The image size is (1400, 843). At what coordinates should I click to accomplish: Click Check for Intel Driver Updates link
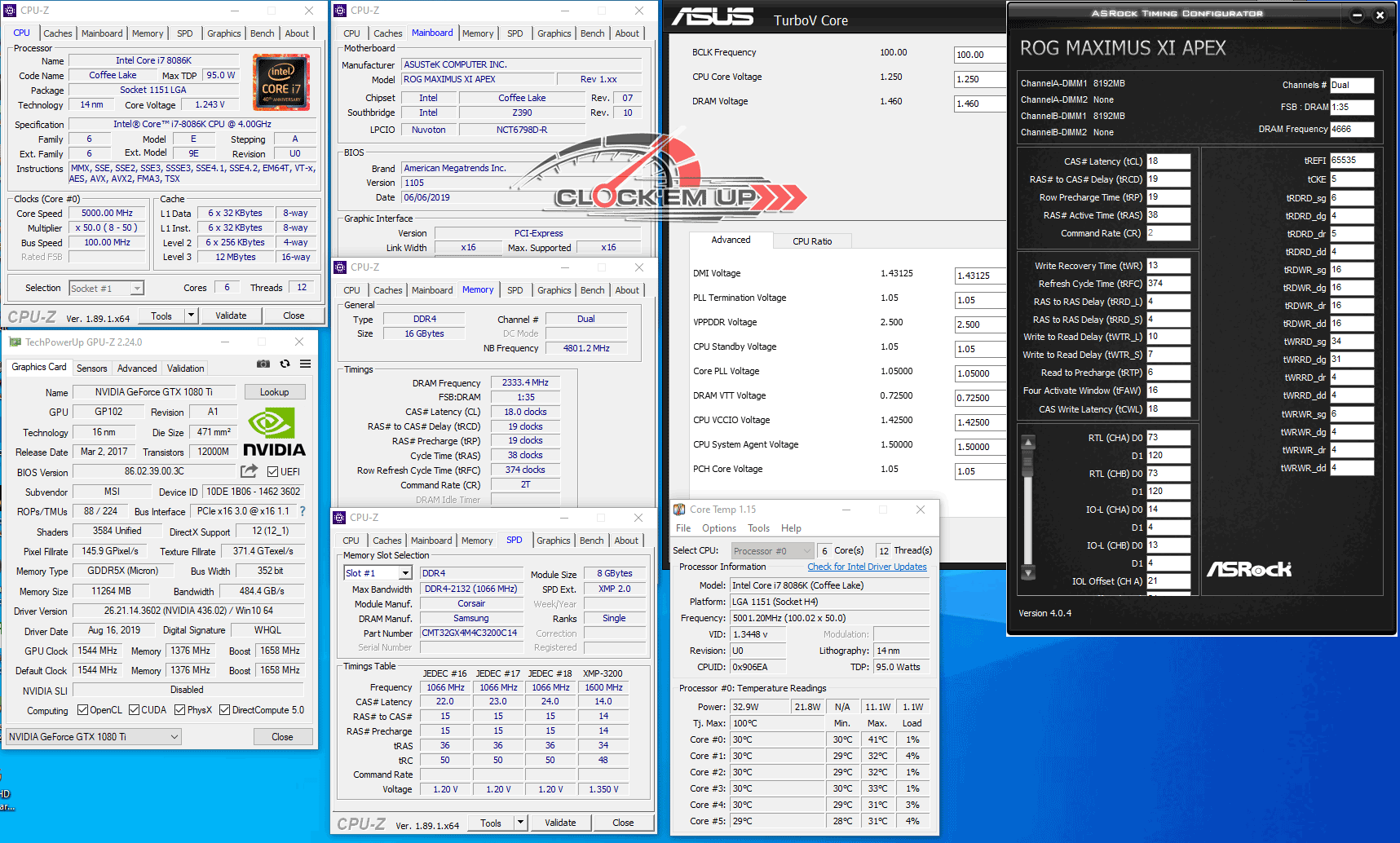pos(867,567)
